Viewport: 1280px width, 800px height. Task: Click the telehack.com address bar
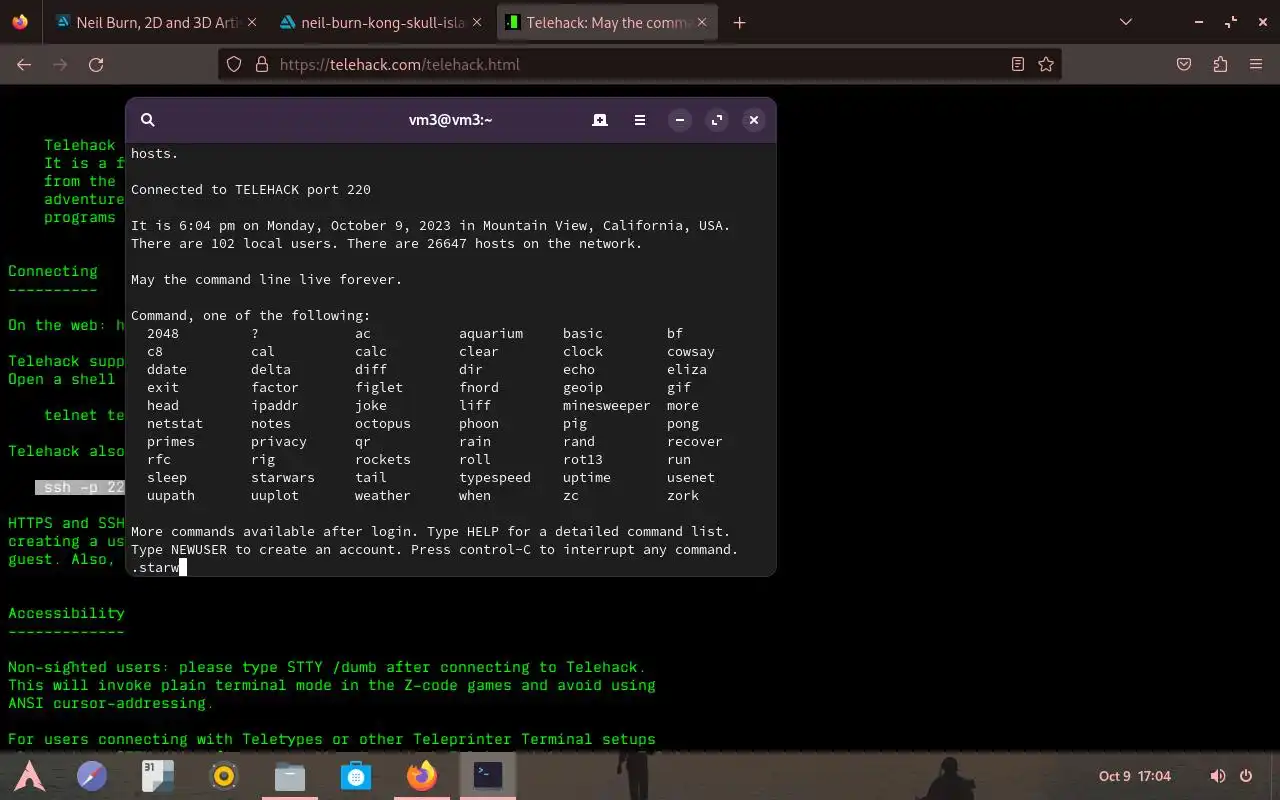click(x=640, y=64)
